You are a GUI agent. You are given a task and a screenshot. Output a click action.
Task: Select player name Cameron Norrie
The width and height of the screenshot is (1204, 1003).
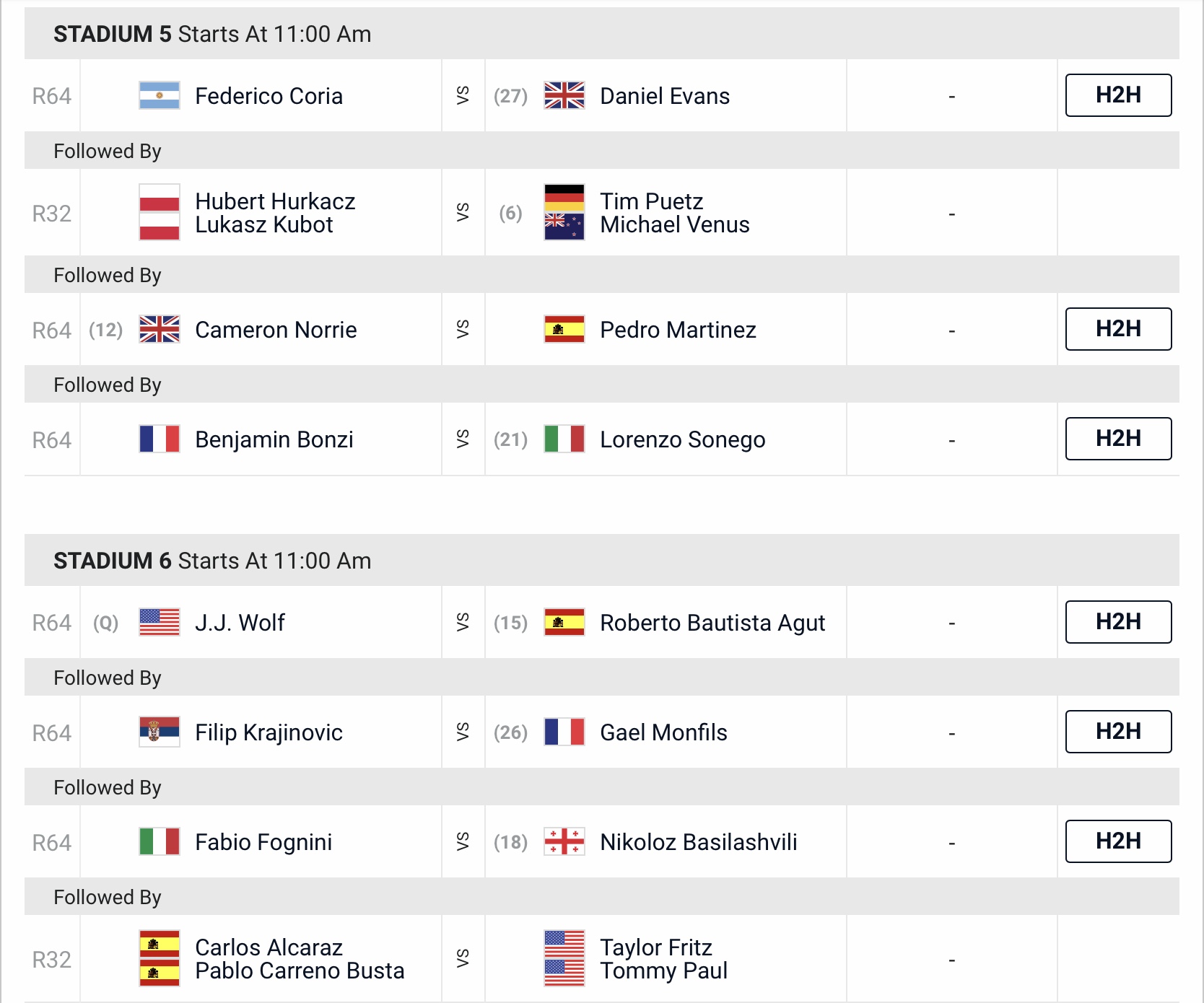[276, 330]
